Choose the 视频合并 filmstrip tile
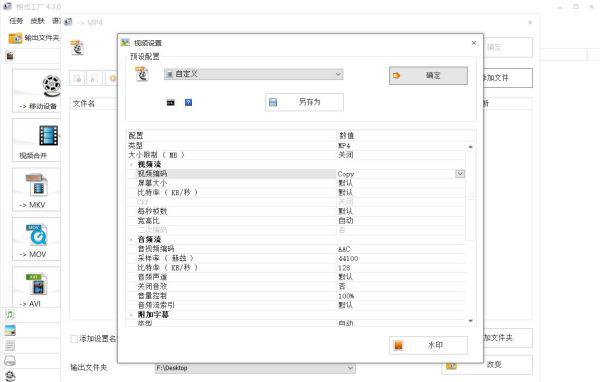This screenshot has height=382, width=600. tap(37, 140)
